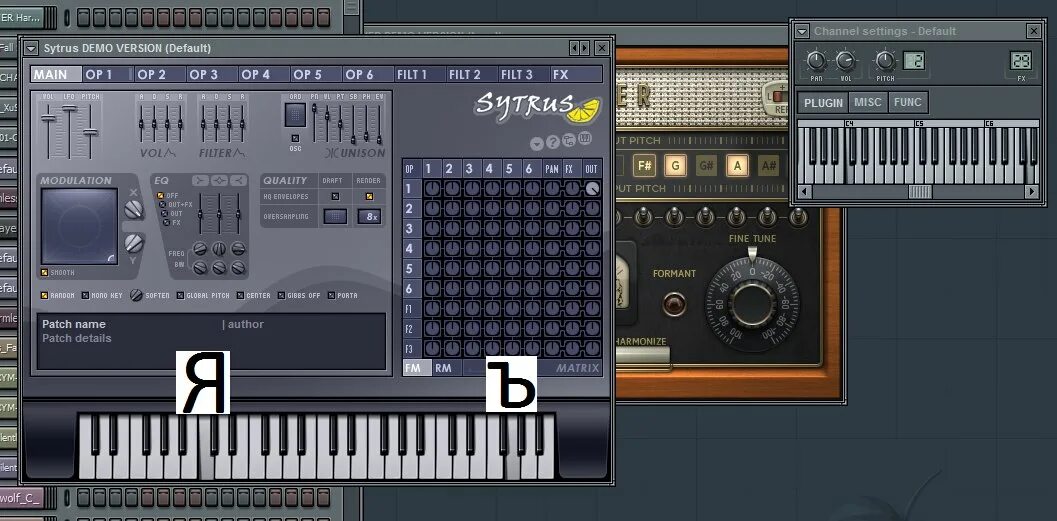Select the first EQ band type icon

[x=200, y=181]
